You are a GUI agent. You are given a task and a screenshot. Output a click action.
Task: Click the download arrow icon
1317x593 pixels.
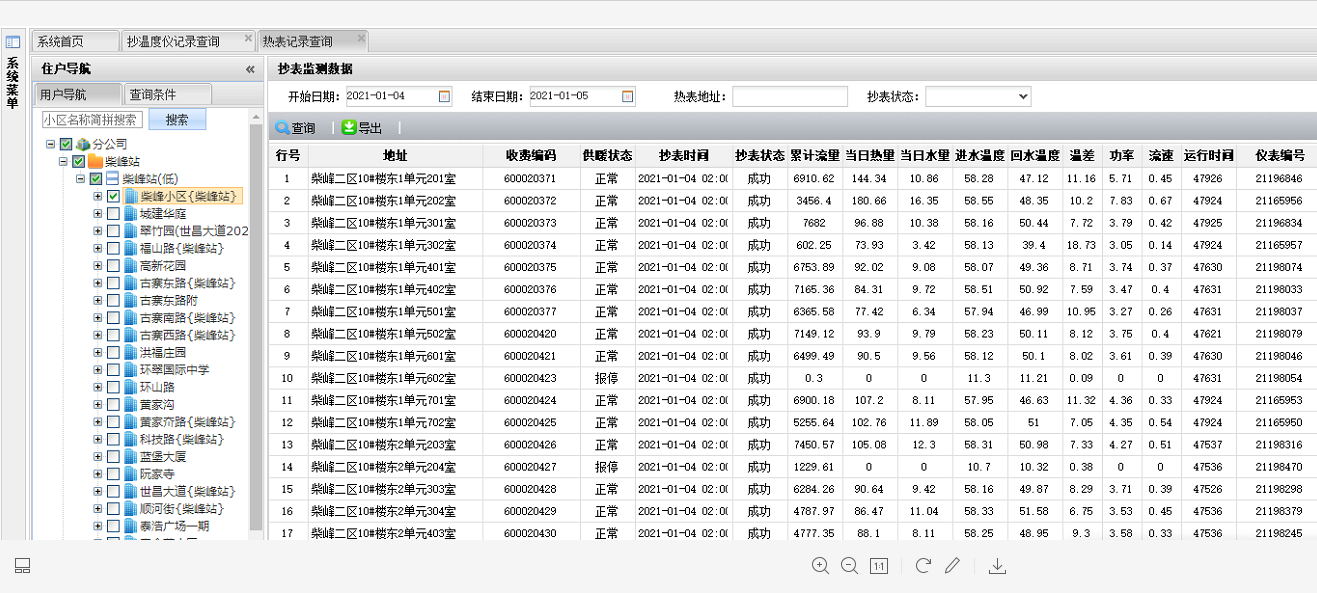997,565
